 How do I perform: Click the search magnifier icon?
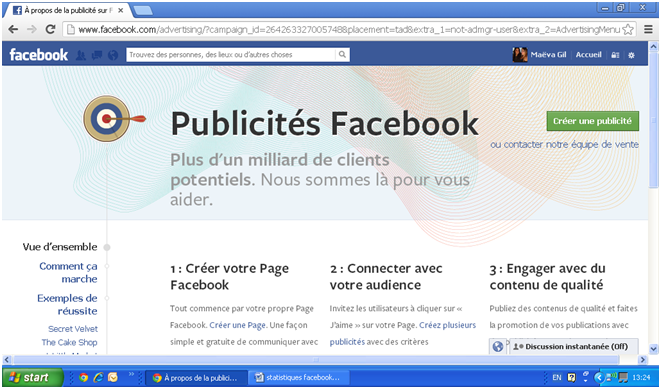(342, 54)
